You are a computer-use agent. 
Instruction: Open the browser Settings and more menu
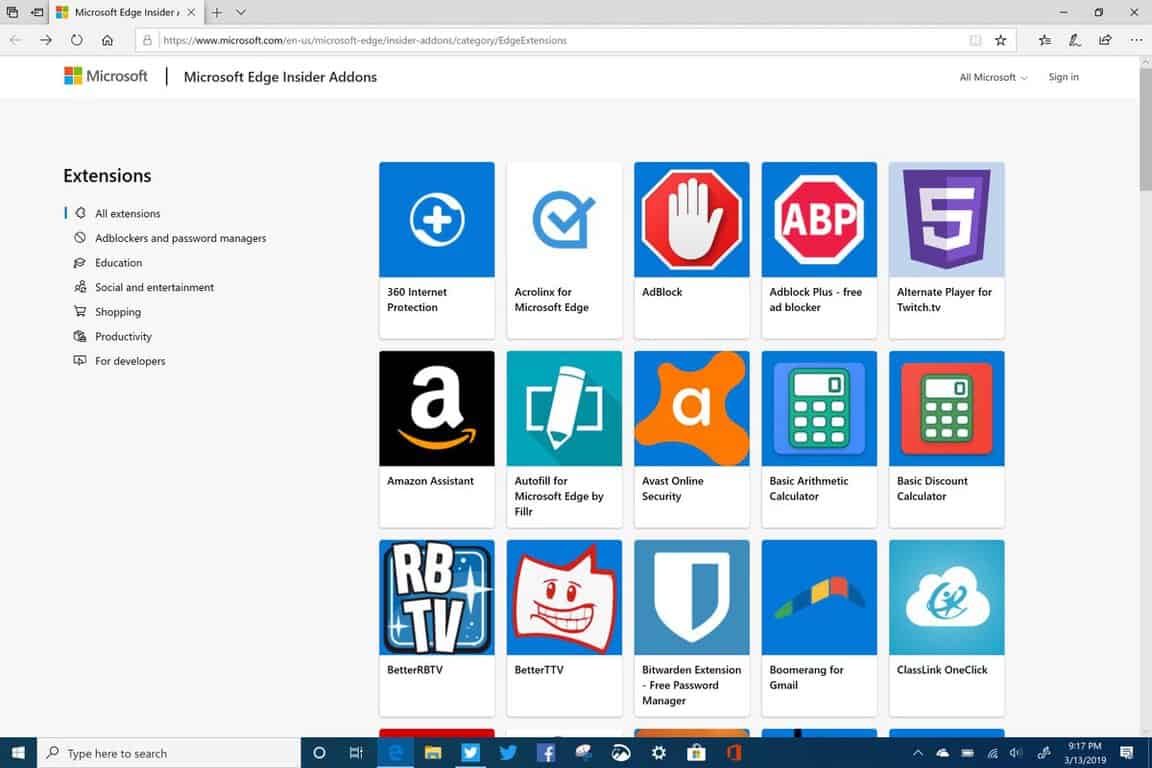(1136, 40)
